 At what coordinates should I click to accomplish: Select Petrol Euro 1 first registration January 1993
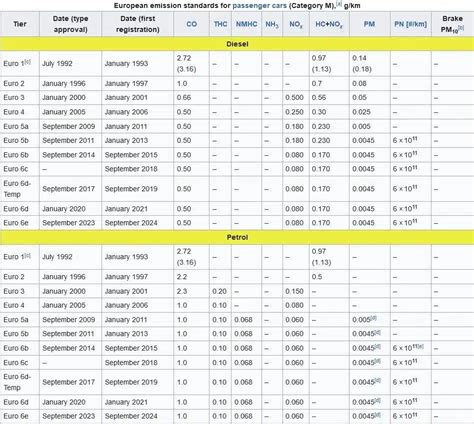click(126, 257)
